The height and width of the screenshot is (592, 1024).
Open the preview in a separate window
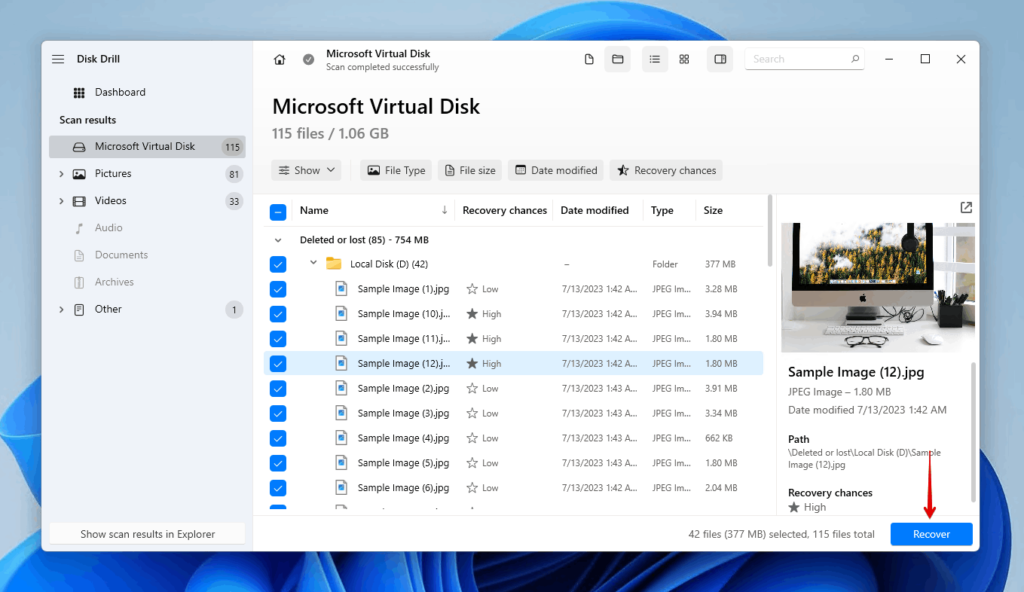(x=965, y=207)
